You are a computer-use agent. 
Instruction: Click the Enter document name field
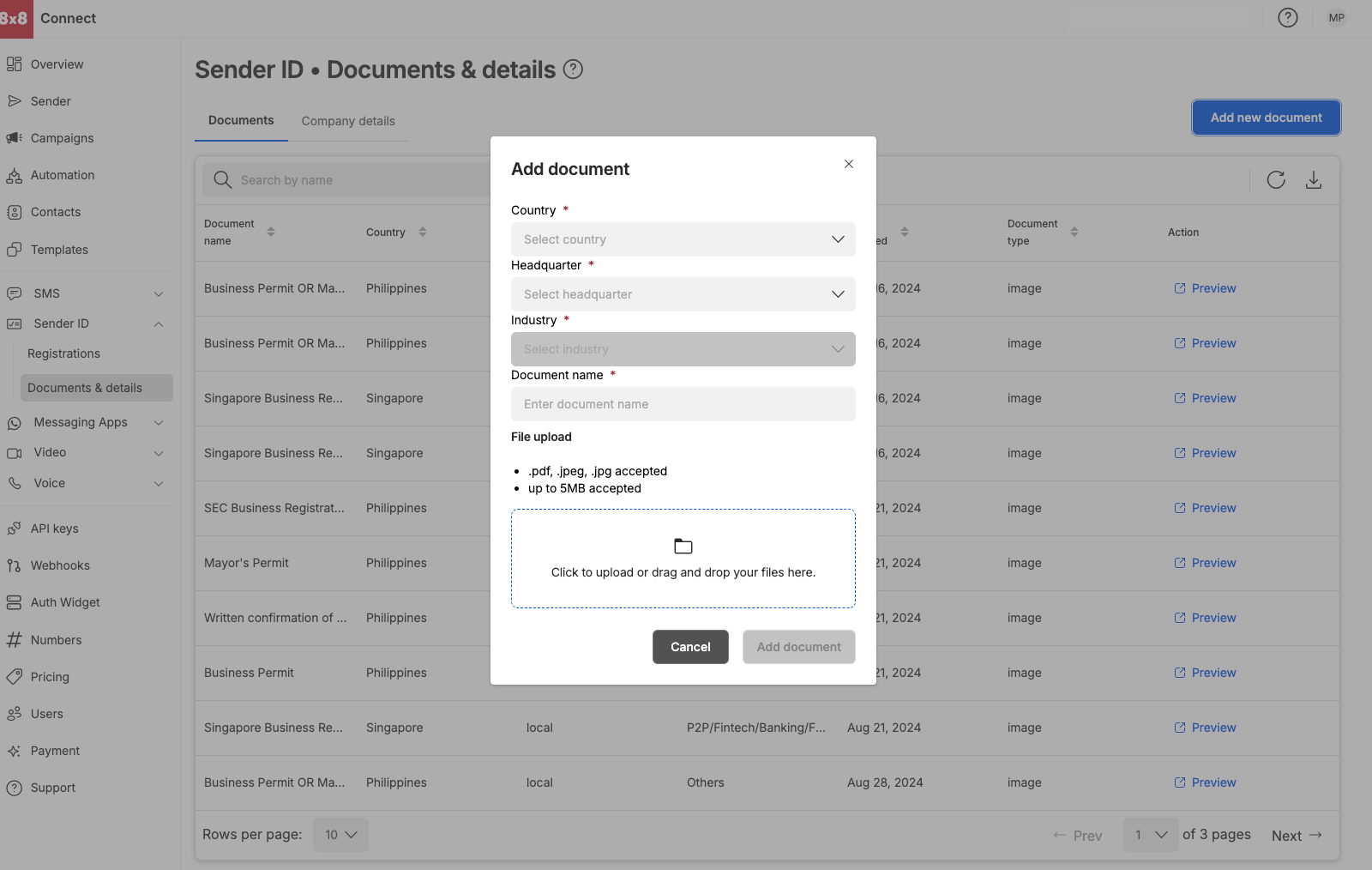click(683, 404)
